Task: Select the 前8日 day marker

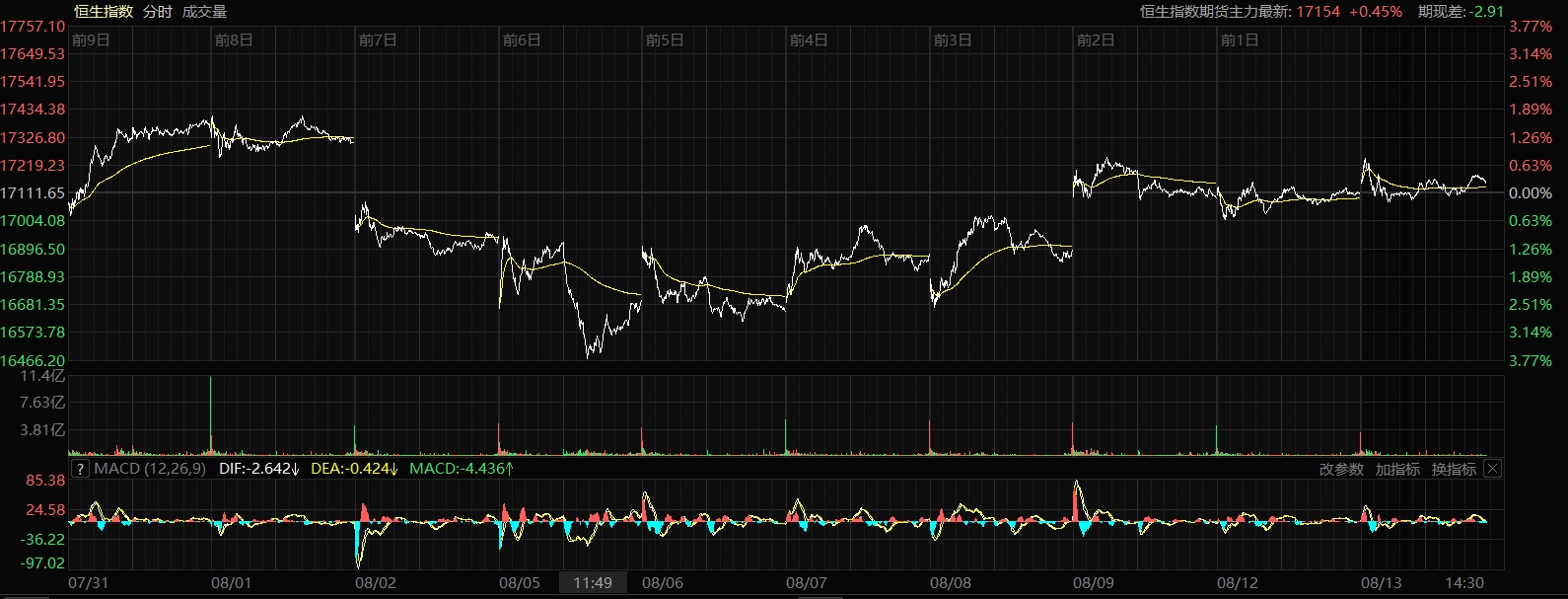Action: click(234, 40)
